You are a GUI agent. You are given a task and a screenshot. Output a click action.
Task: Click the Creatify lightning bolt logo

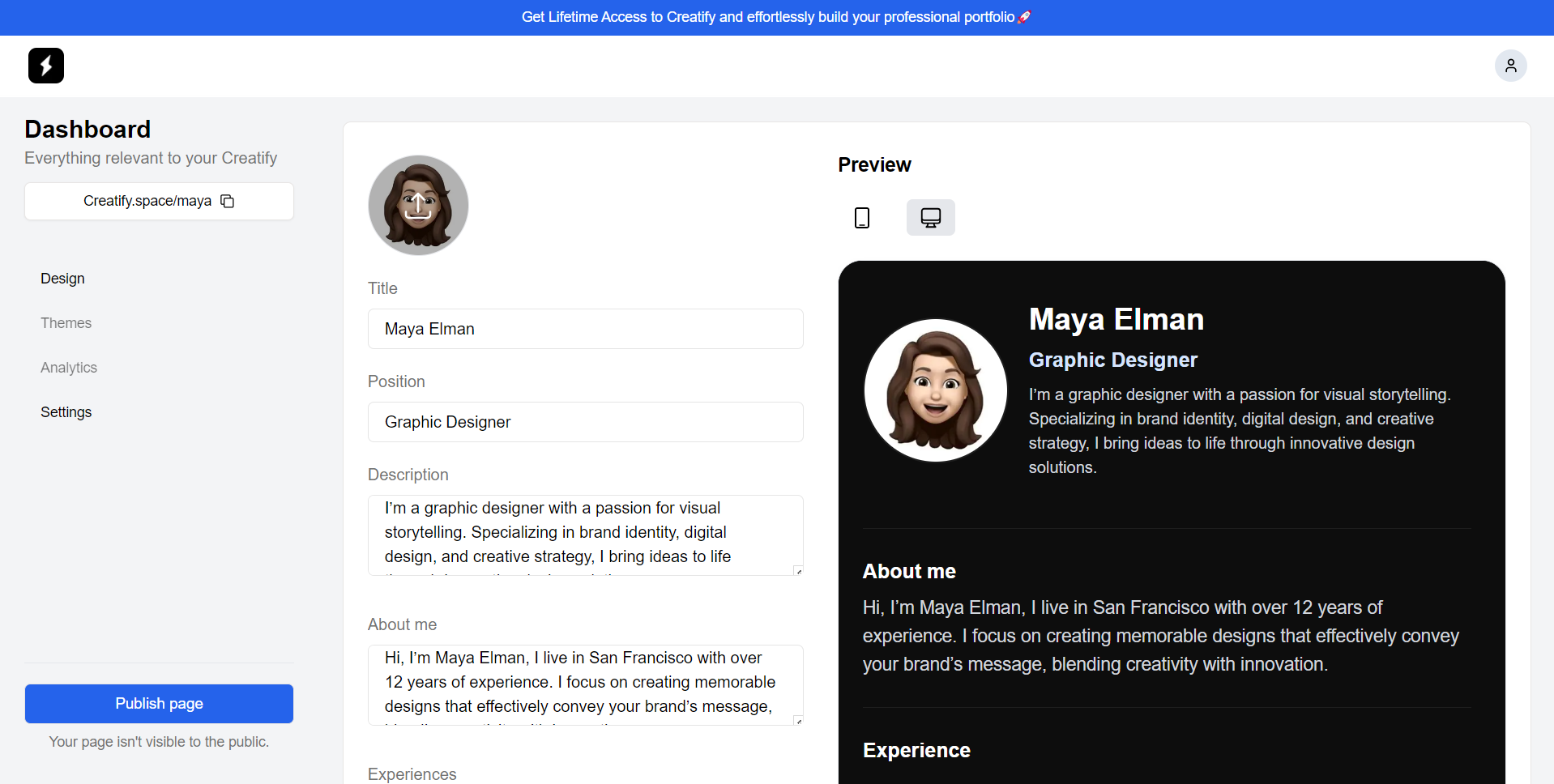(46, 66)
